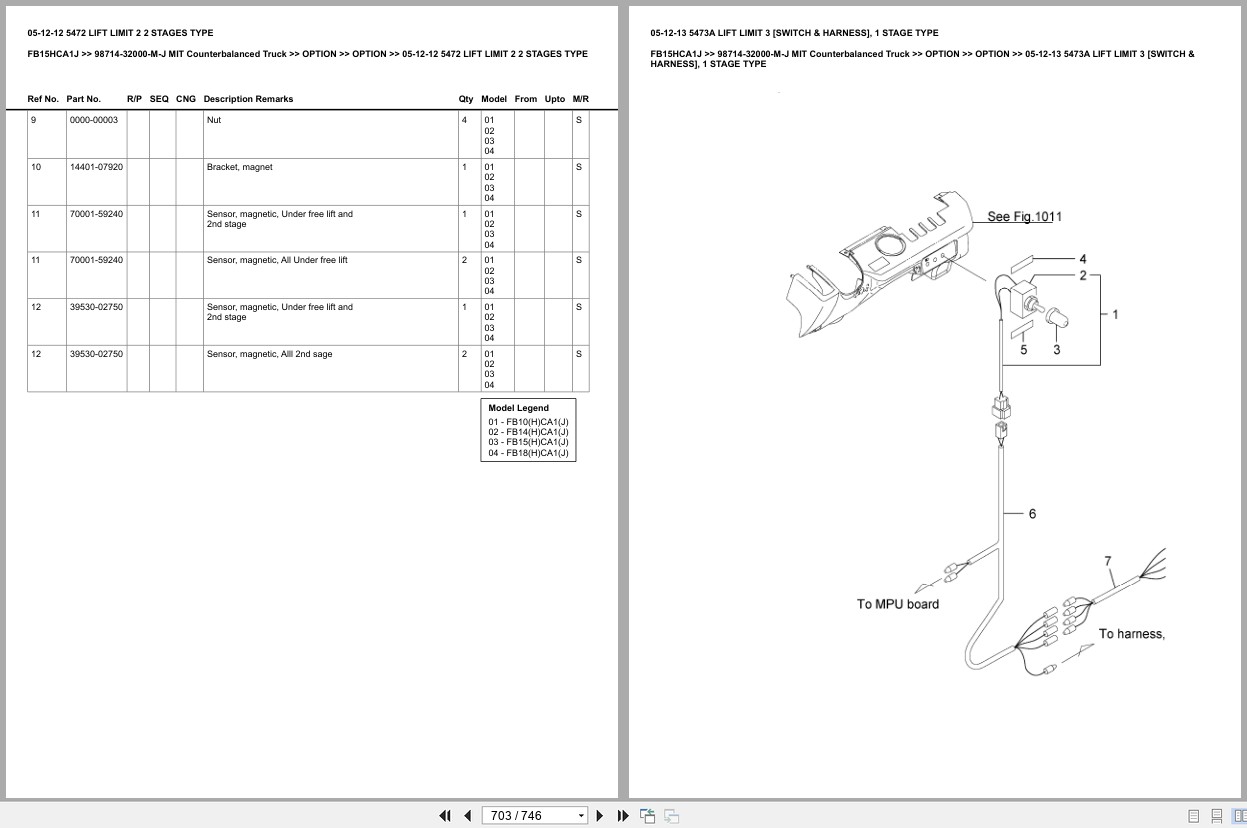Image resolution: width=1247 pixels, height=828 pixels.
Task: Click the 'Part No.' column header
Action: 84,99
